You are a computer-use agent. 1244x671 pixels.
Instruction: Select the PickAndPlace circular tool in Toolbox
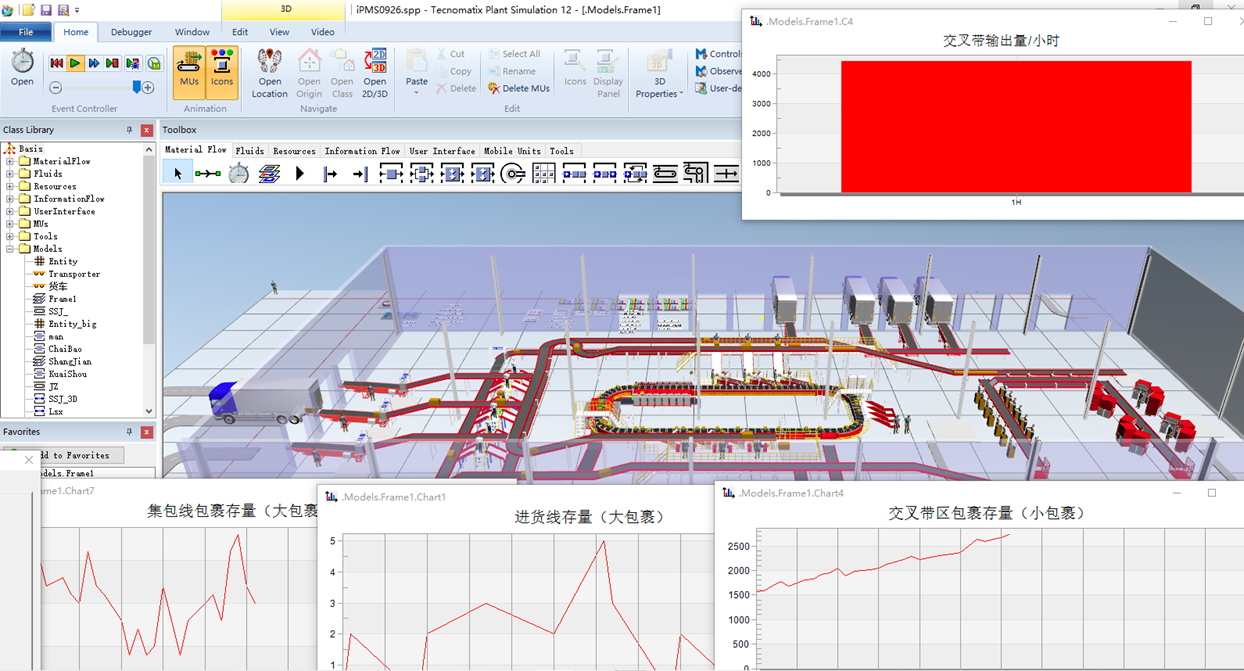(x=513, y=173)
